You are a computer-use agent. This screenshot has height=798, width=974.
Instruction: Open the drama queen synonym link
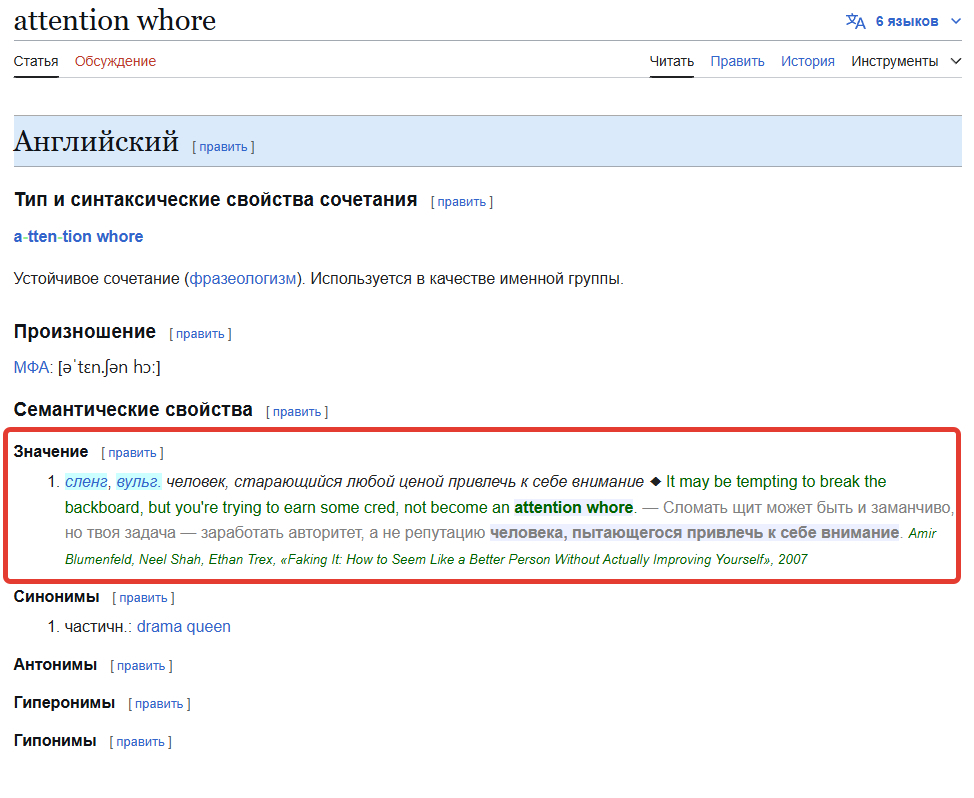coord(183,627)
